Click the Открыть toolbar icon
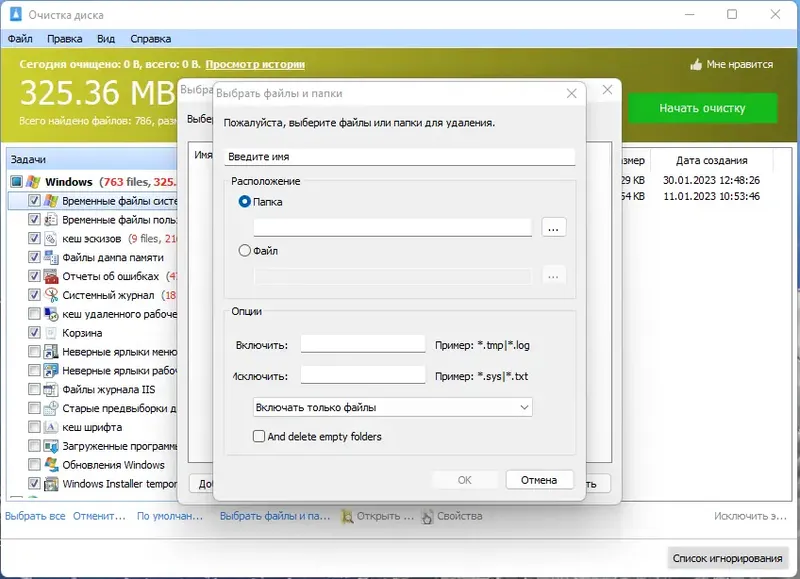 pyautogui.click(x=347, y=516)
